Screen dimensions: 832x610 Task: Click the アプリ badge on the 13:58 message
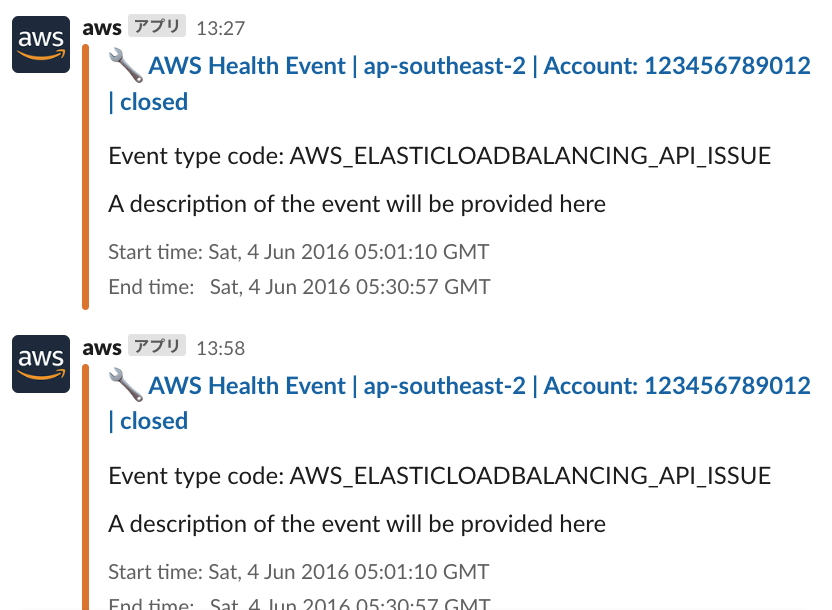tap(156, 346)
